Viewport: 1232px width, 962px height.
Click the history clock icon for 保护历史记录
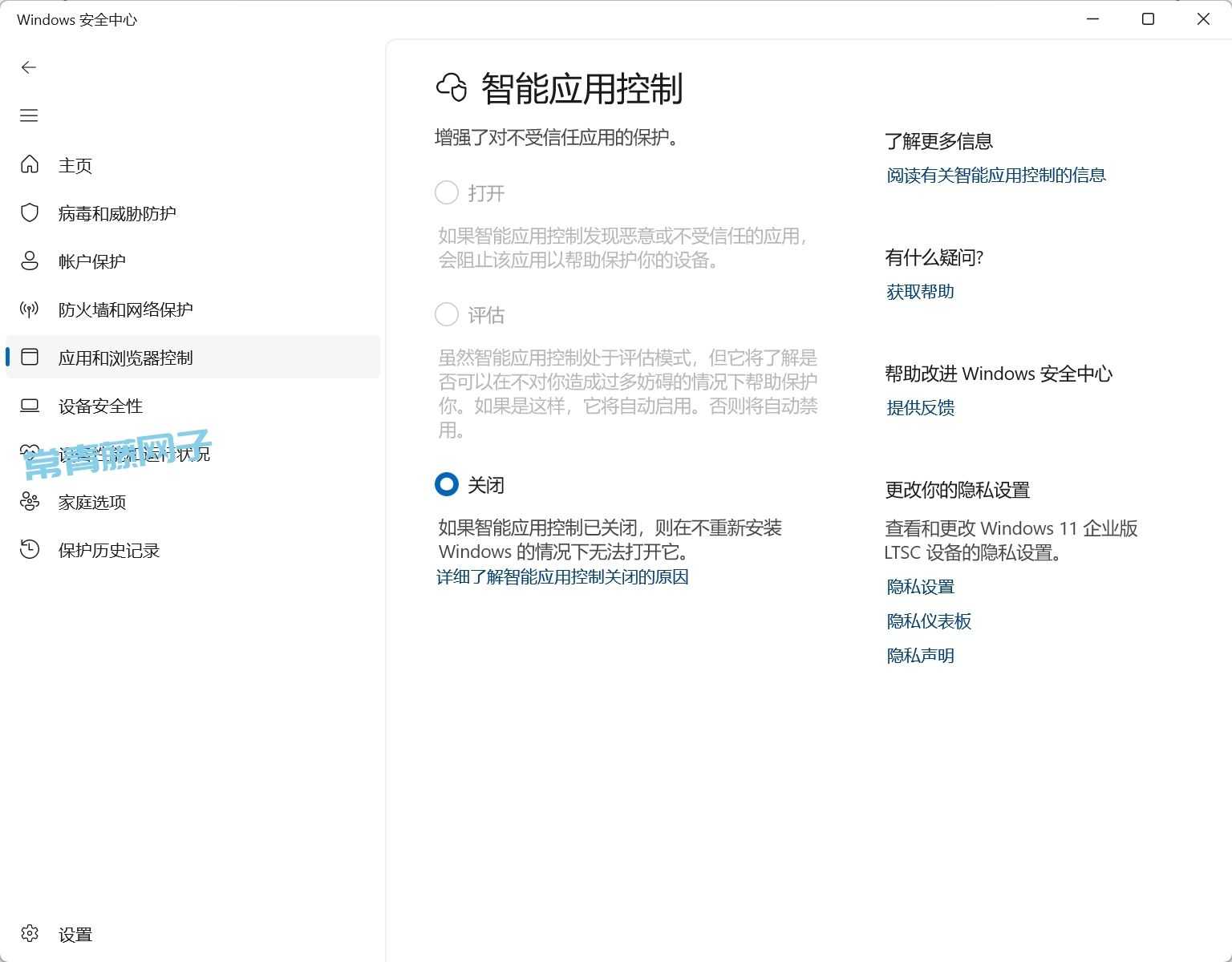(30, 549)
